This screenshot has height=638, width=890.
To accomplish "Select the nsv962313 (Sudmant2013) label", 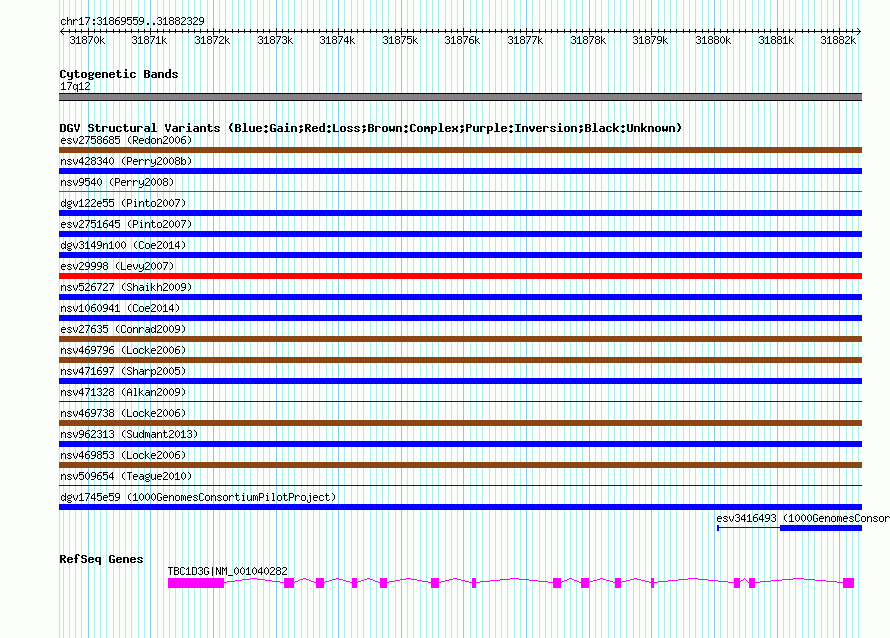I will 129,434.
